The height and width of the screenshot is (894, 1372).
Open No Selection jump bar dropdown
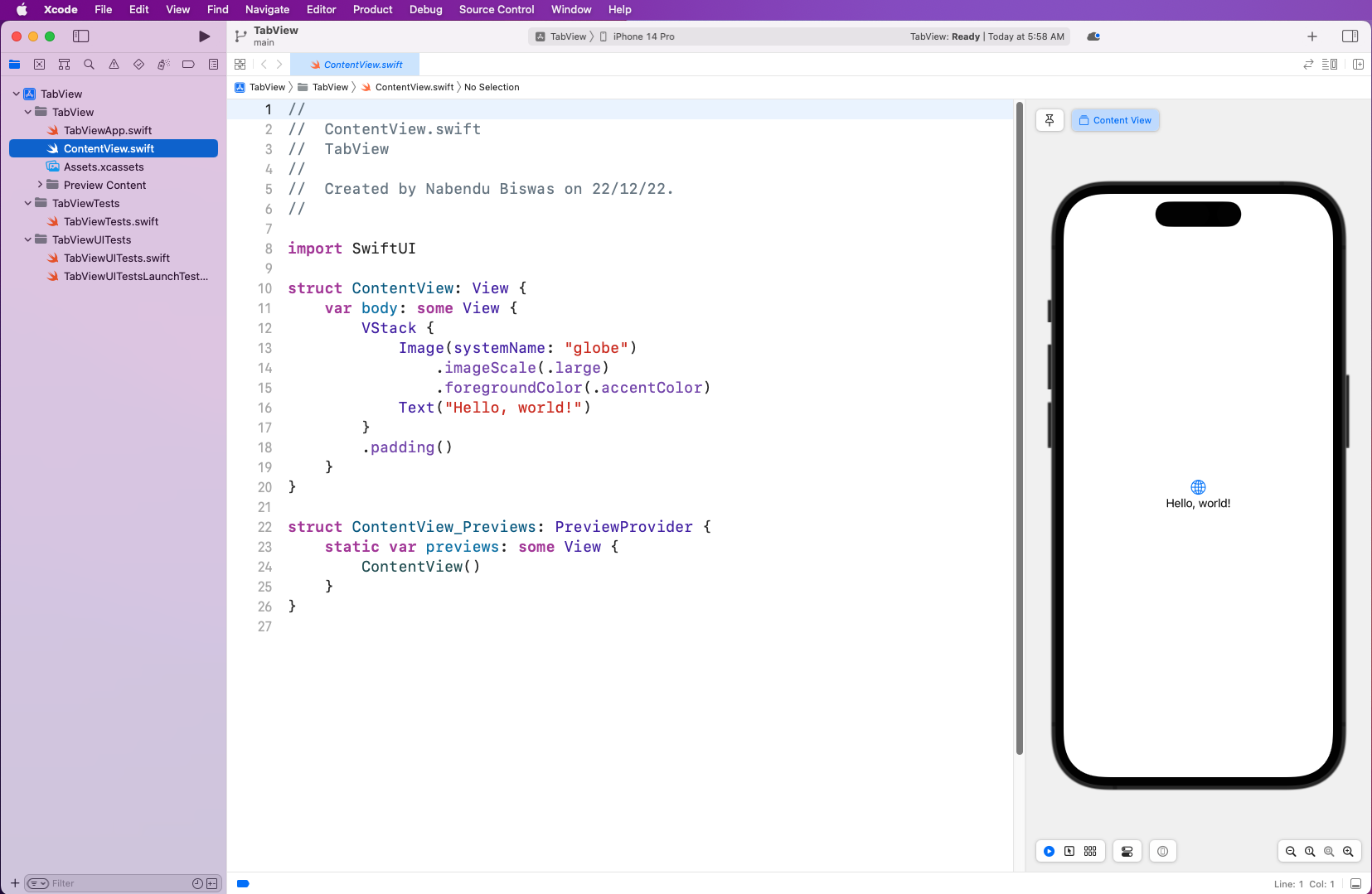pos(492,87)
